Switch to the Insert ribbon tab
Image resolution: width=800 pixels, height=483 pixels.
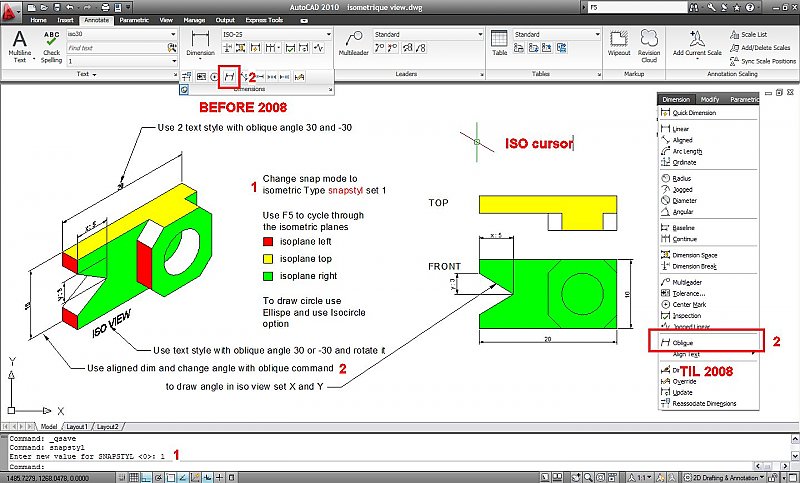(65, 20)
